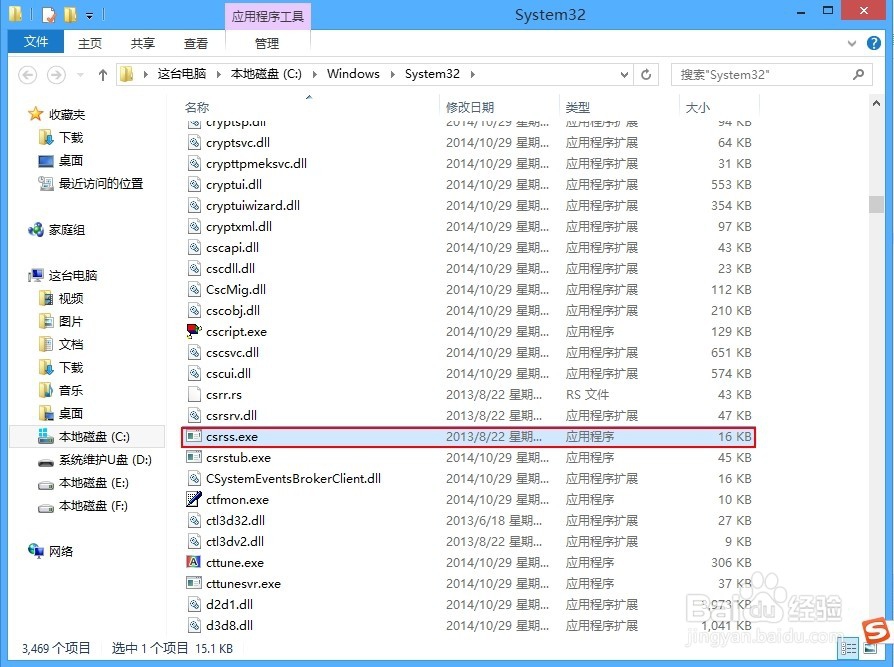This screenshot has width=894, height=667.
Task: Switch to the 主页 ribbon tab
Action: pyautogui.click(x=90, y=43)
